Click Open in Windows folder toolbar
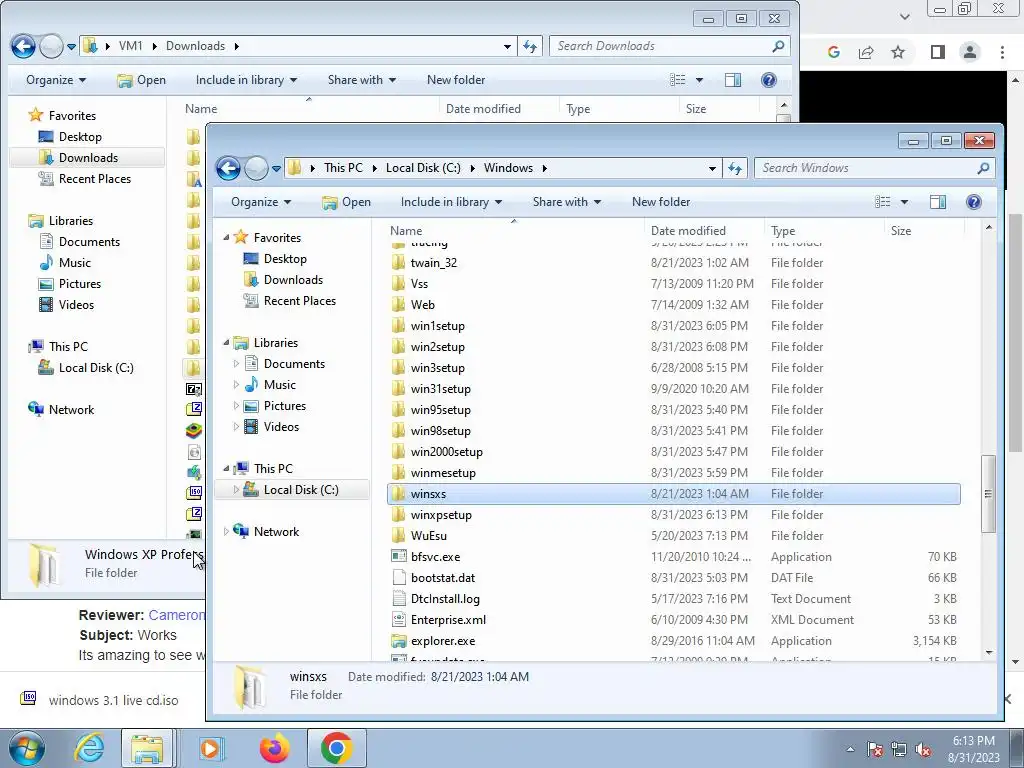This screenshot has height=768, width=1024. coord(346,202)
